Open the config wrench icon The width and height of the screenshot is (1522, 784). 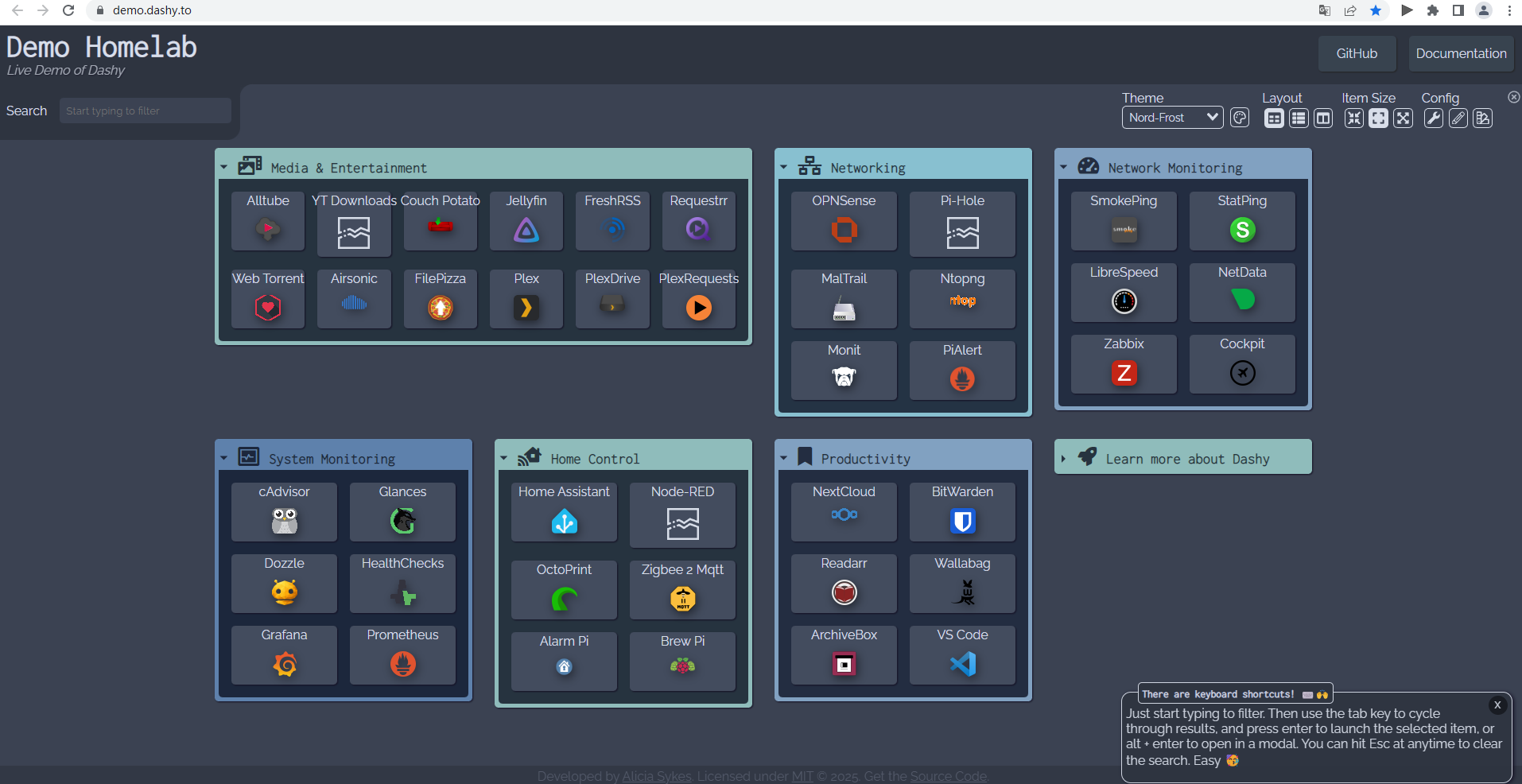click(x=1433, y=118)
